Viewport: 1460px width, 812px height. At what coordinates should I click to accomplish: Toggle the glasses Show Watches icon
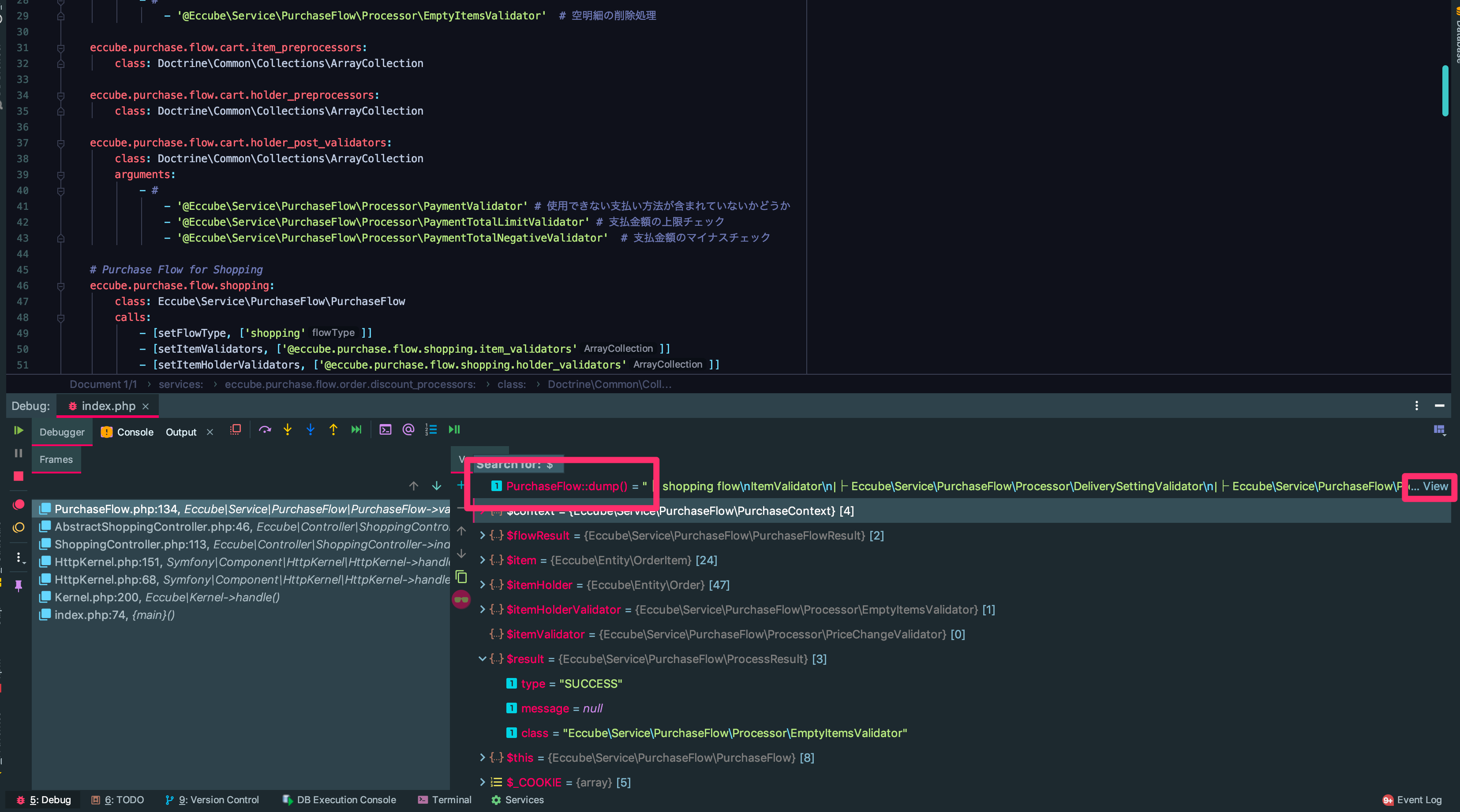[x=461, y=600]
